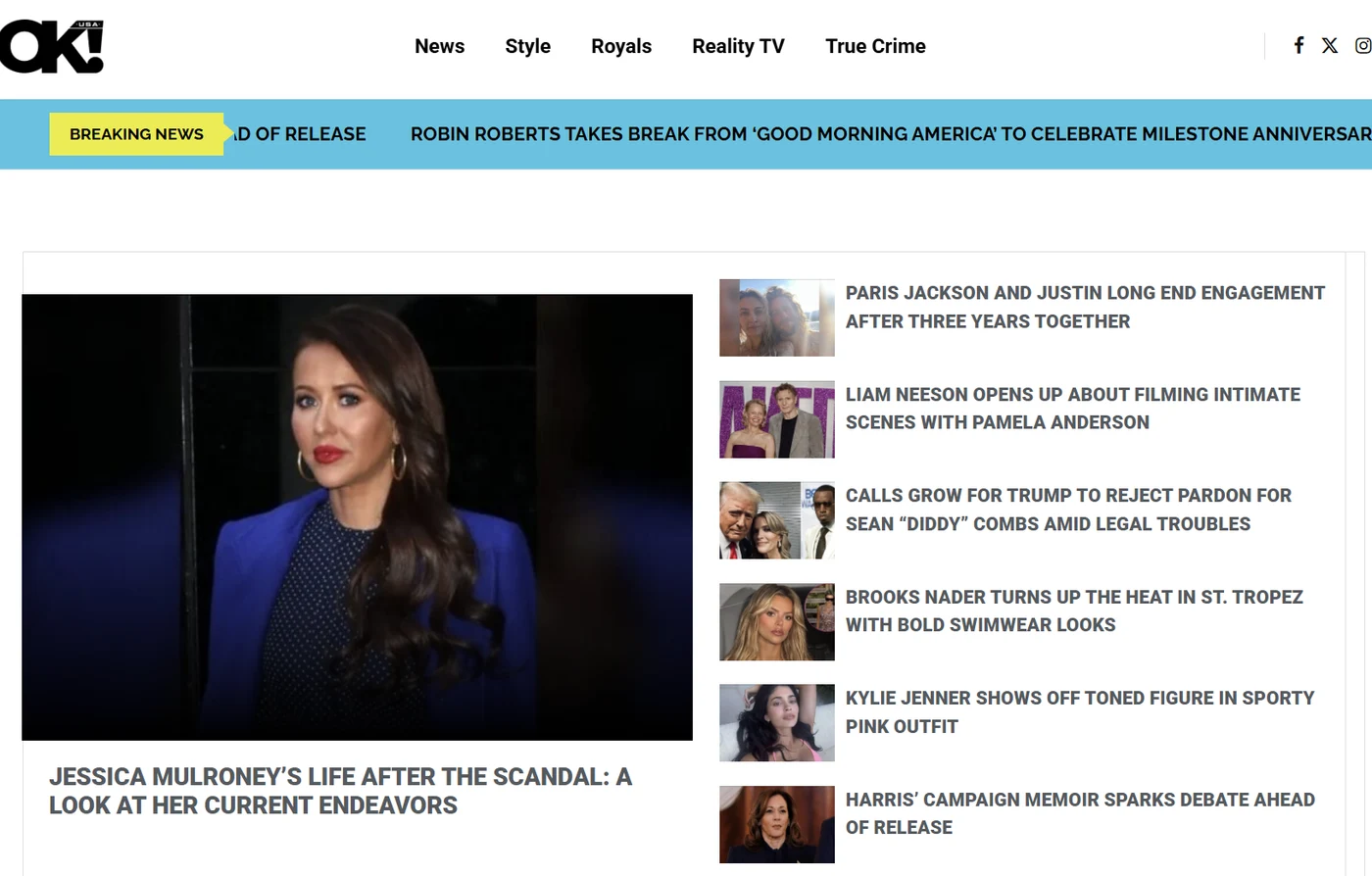Viewport: 1372px width, 876px height.
Task: Open the OK! USA logo homepage
Action: (x=51, y=46)
